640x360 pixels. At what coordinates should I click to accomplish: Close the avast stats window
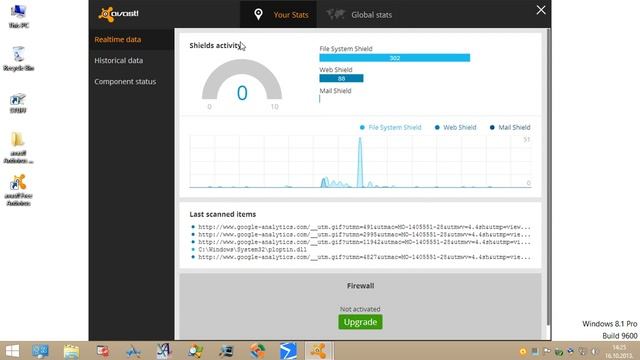pyautogui.click(x=541, y=10)
